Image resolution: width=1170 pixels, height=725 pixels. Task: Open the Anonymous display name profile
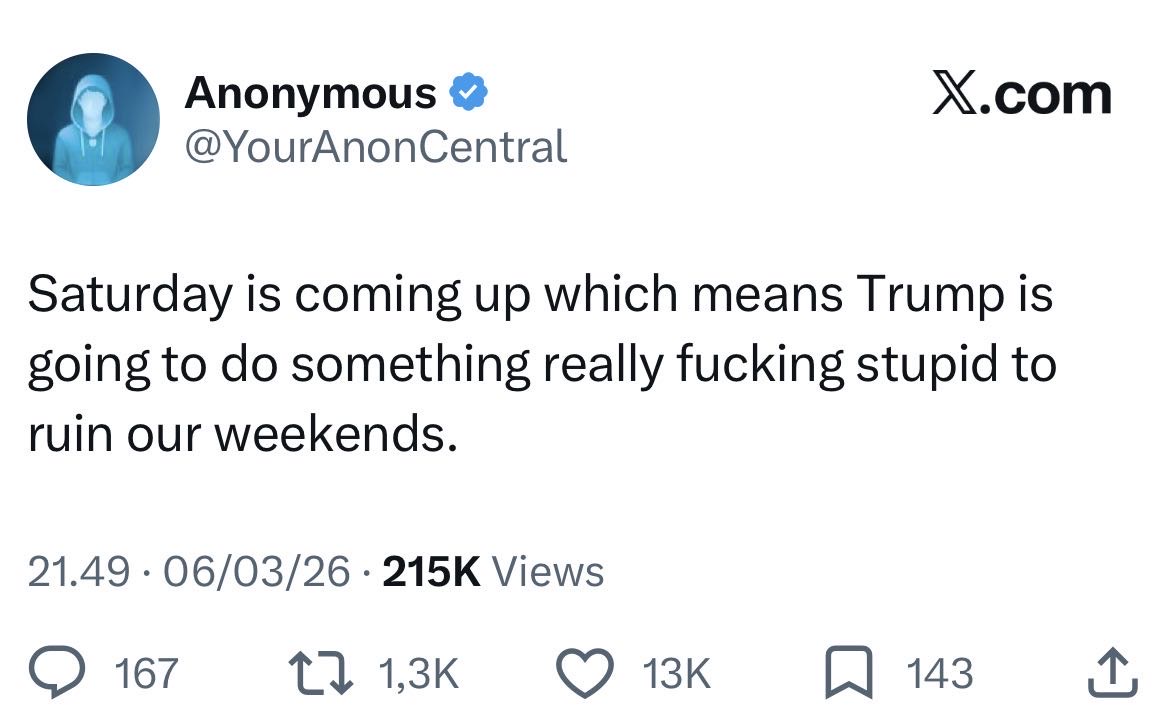(311, 94)
